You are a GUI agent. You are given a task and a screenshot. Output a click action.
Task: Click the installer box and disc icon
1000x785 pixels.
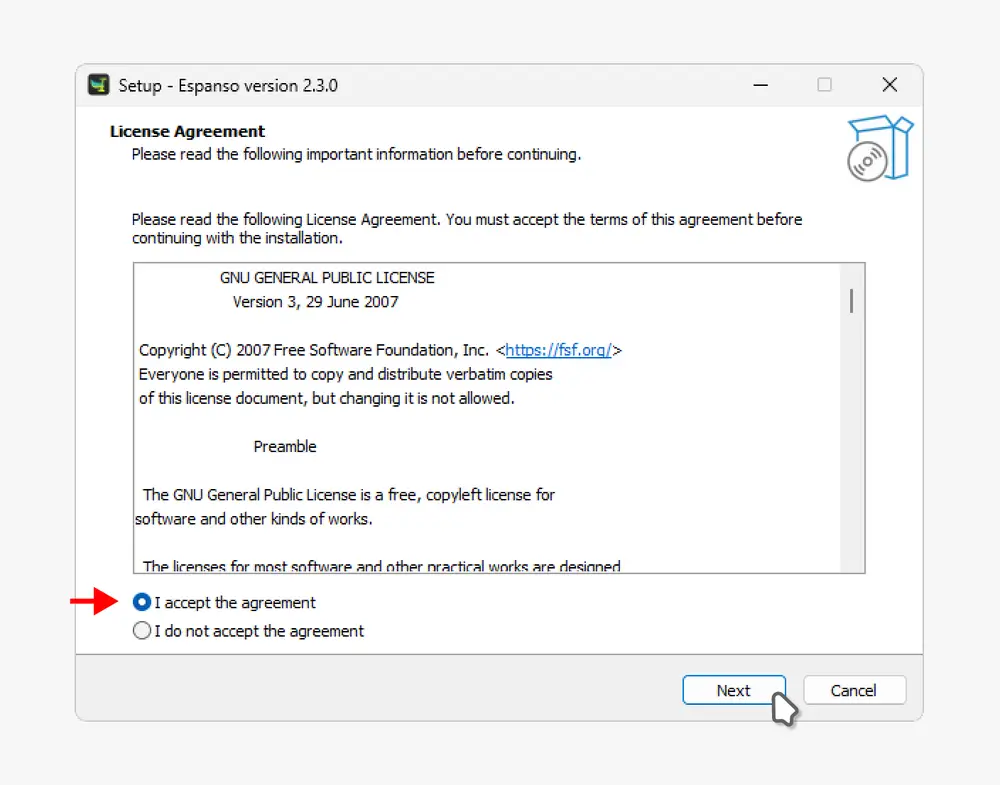pos(880,148)
